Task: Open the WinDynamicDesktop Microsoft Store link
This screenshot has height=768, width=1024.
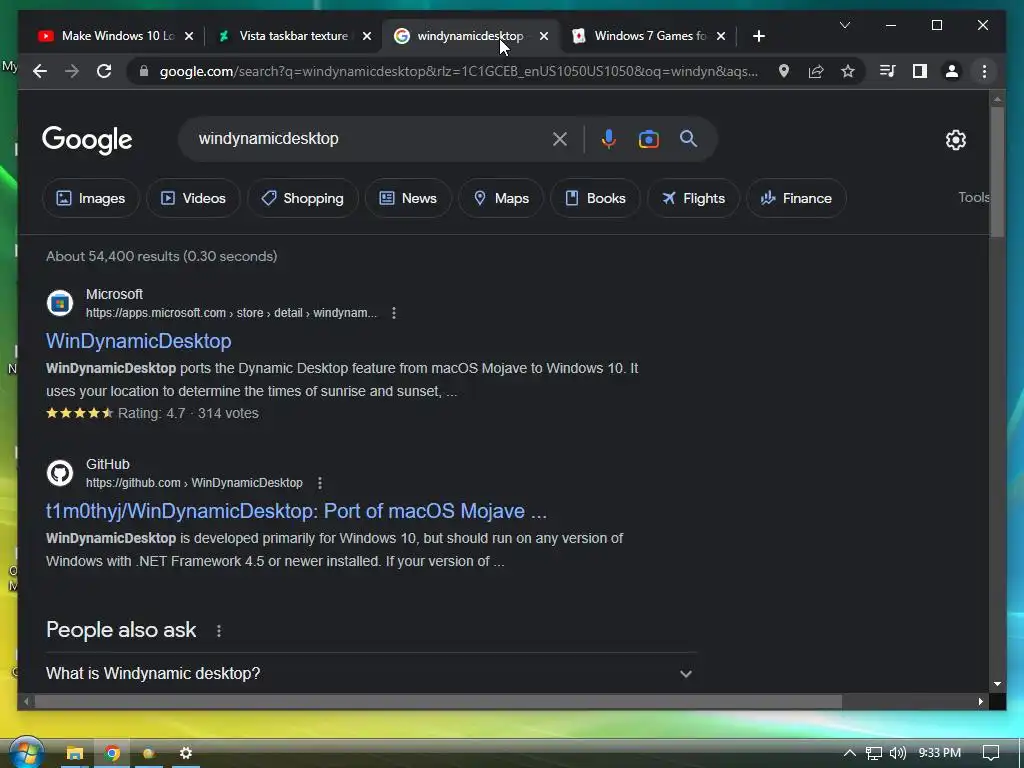Action: pyautogui.click(x=138, y=341)
